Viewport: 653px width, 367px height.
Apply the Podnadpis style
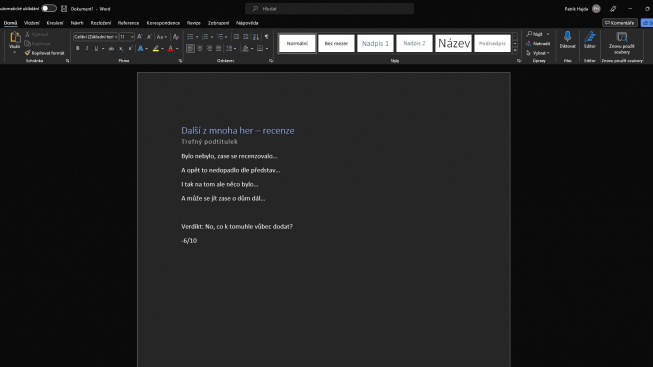[x=492, y=43]
